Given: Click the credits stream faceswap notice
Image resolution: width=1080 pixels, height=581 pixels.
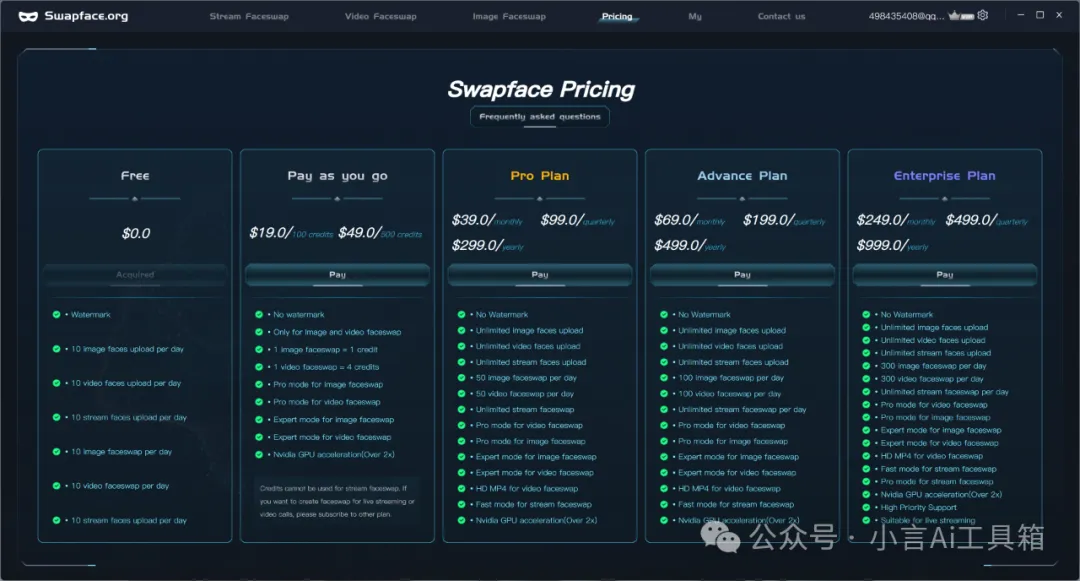Looking at the screenshot, I should coord(337,501).
